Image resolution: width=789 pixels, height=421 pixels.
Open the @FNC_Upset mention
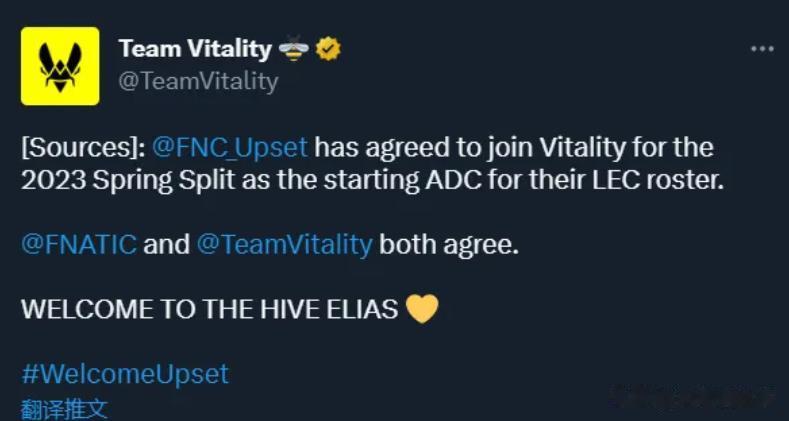tap(229, 148)
